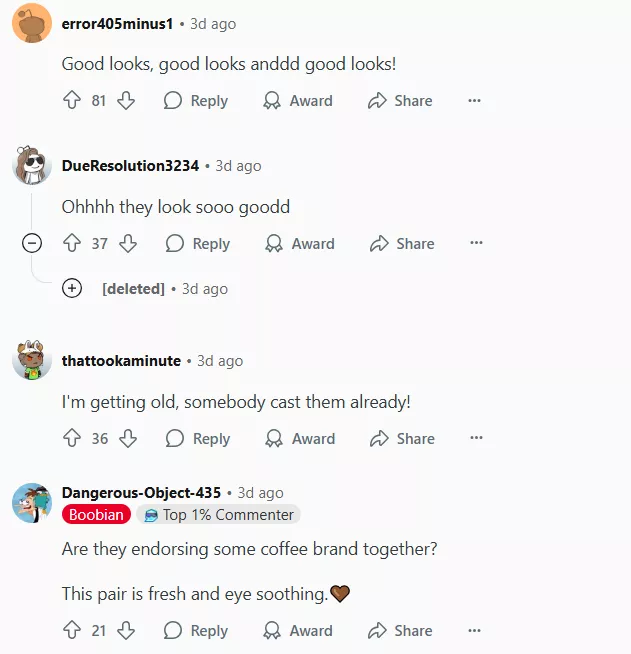
Task: Downvote error405minus1's comment with 81 votes
Action: point(126,101)
